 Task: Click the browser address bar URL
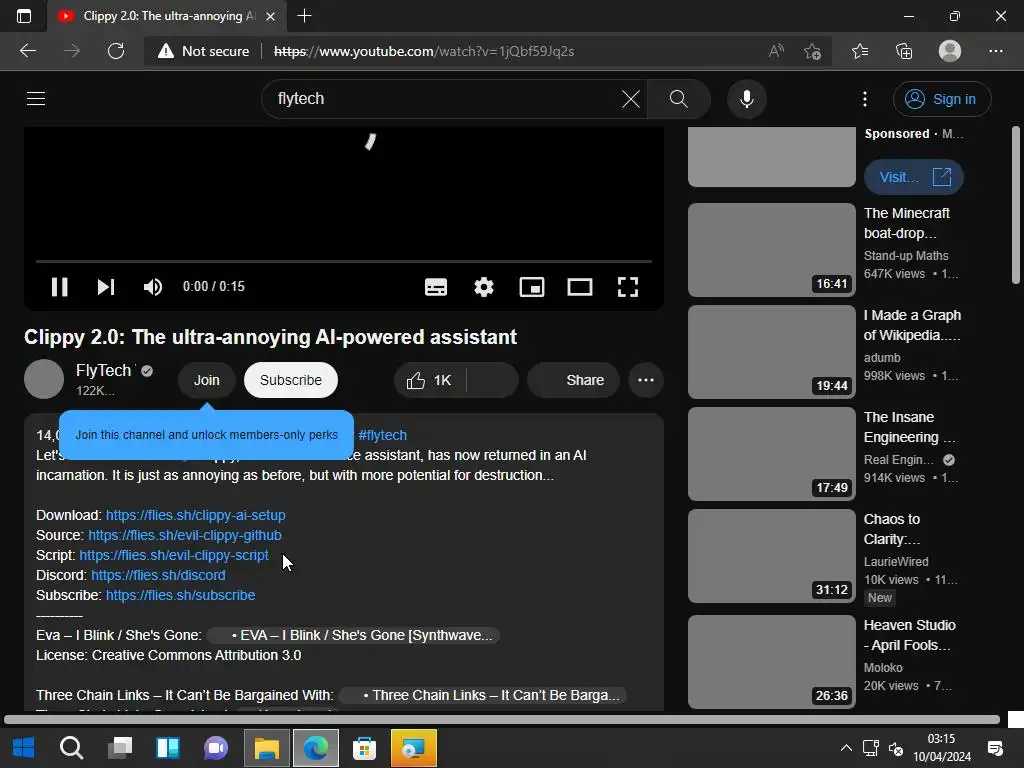[x=424, y=51]
